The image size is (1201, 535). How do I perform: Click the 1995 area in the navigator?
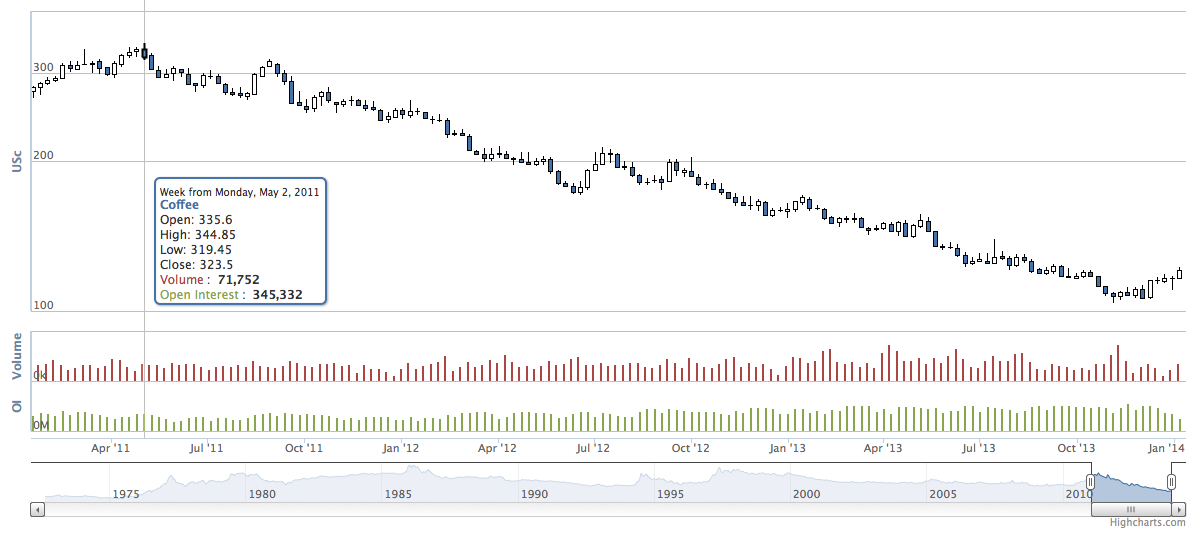(x=670, y=493)
